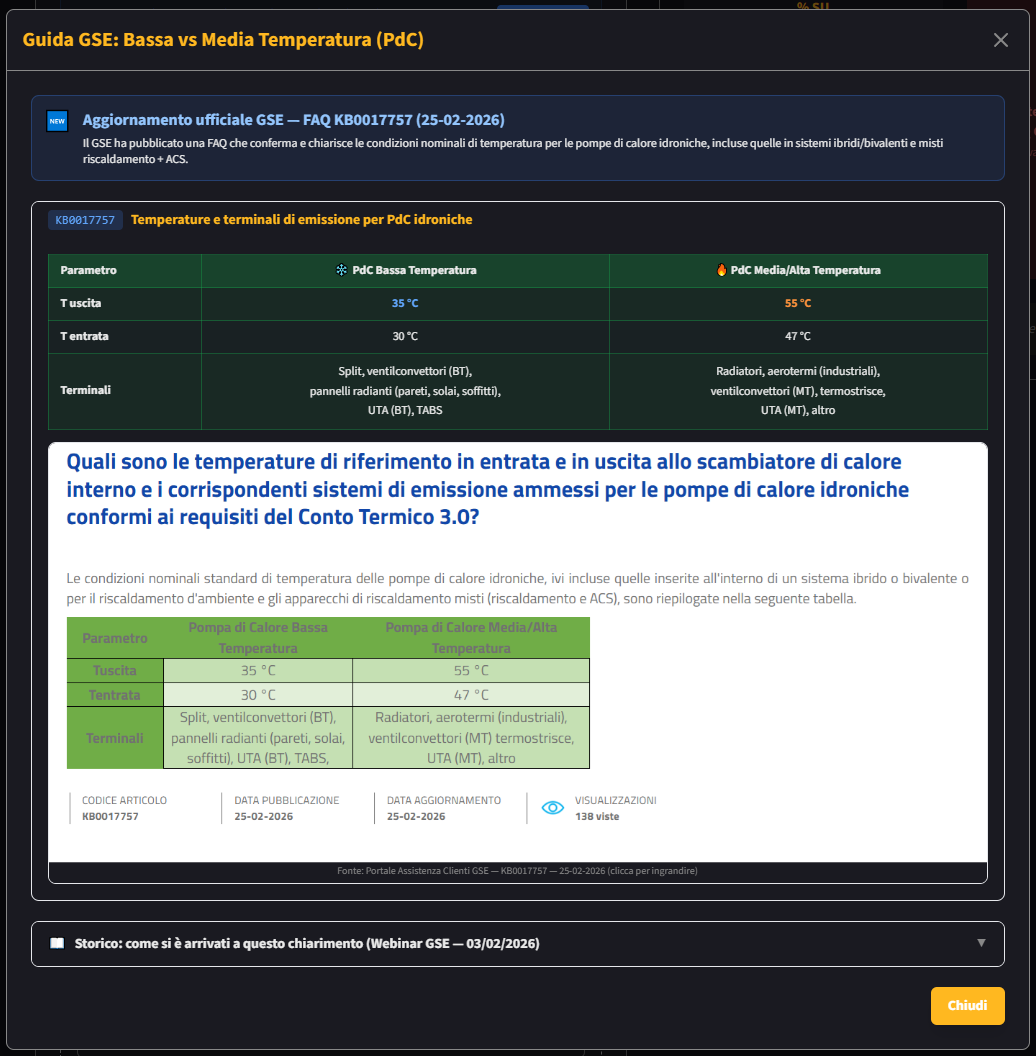Open the Storico Webinar GSE 03/02/2026 heading
Viewport: 1036px width, 1056px height.
pos(307,943)
